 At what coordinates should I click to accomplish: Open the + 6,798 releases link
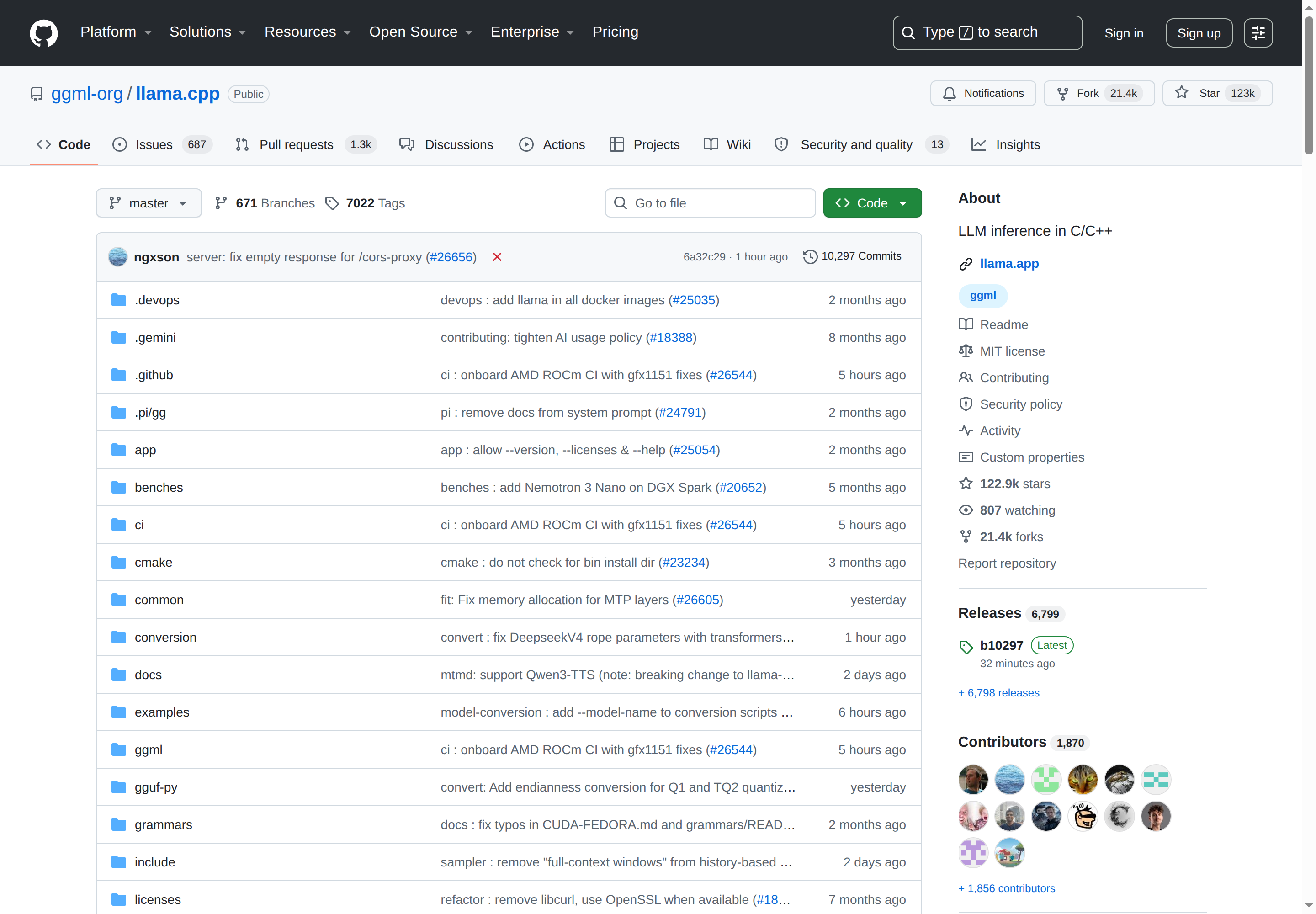click(998, 692)
